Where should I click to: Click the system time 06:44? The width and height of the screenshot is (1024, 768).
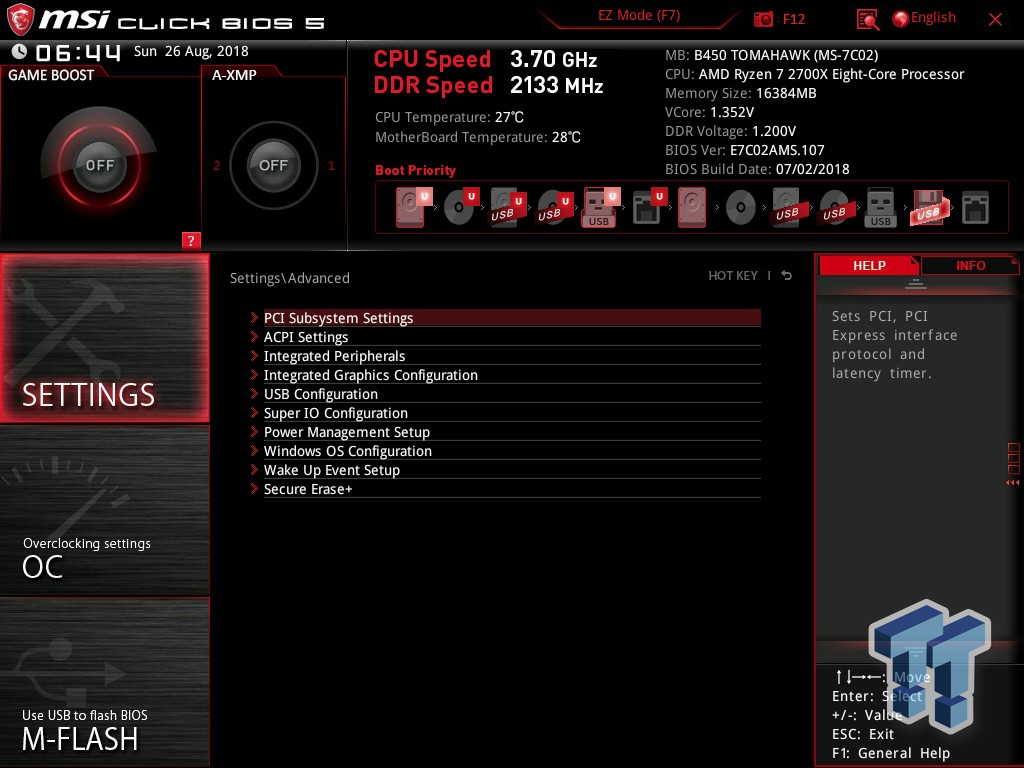click(78, 53)
